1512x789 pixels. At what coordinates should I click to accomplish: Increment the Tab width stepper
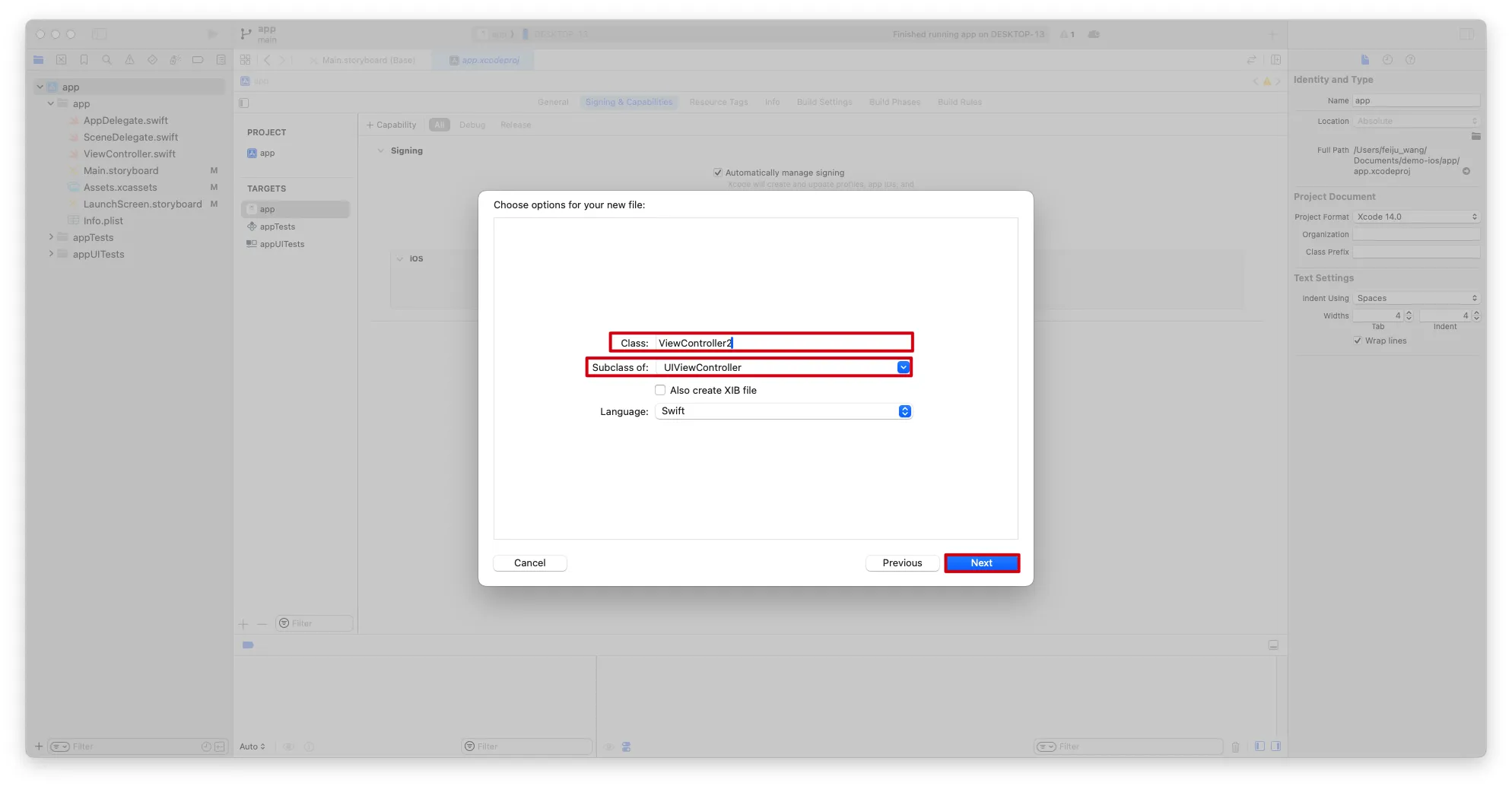tap(1409, 312)
